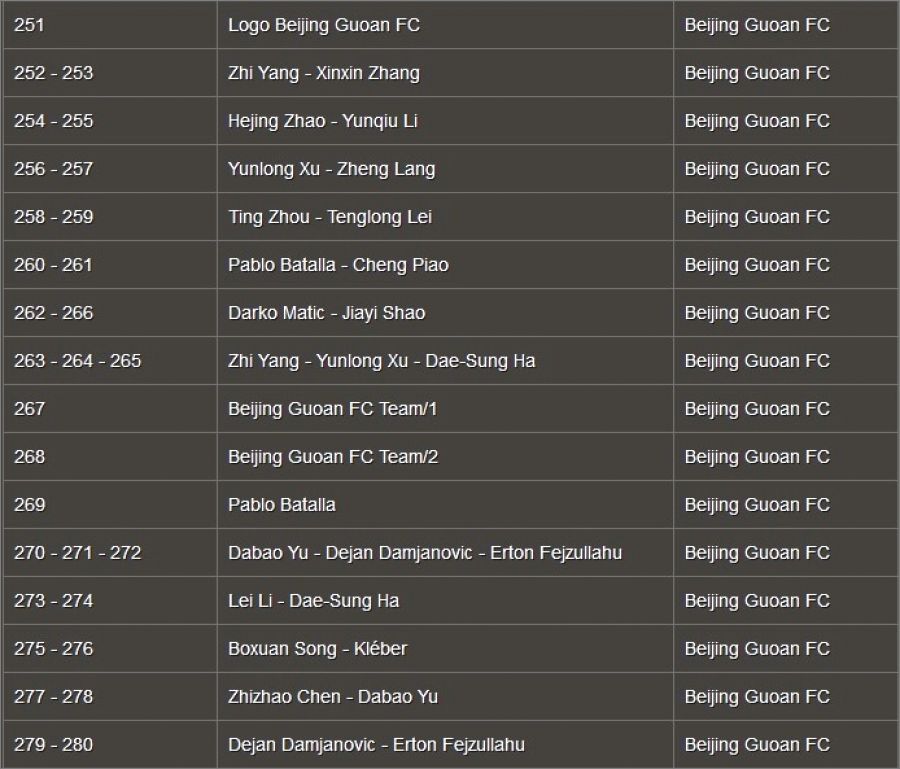Click the '256 - 257' number cell
Viewport: 900px width, 769px height.
pos(53,169)
